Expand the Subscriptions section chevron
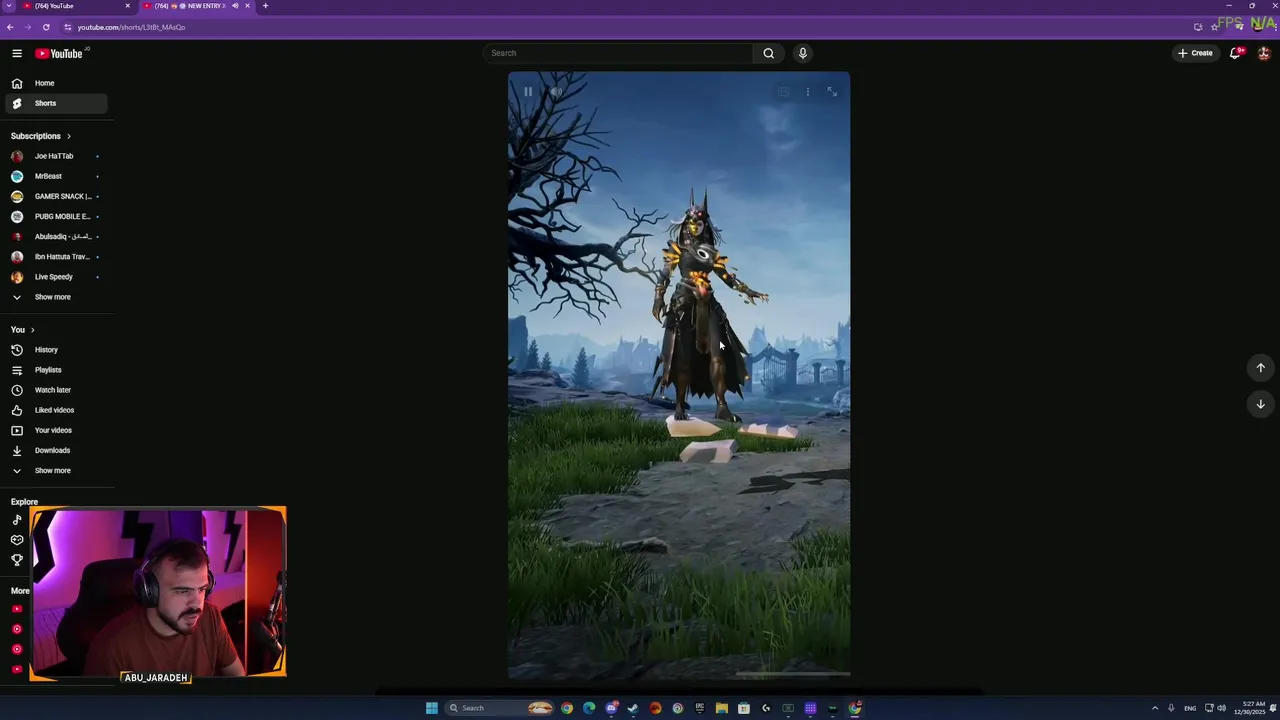 [68, 136]
